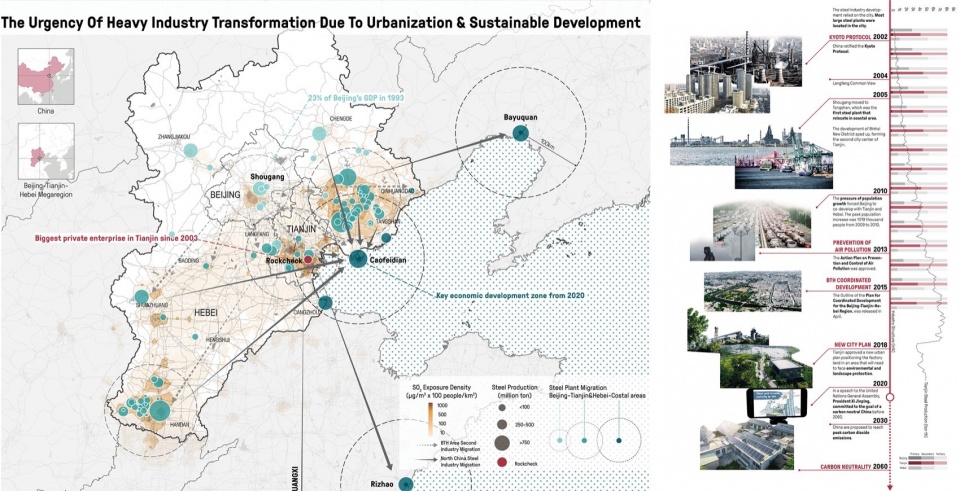
Task: Click the Bayuquan teal circle marker
Action: [x=520, y=133]
